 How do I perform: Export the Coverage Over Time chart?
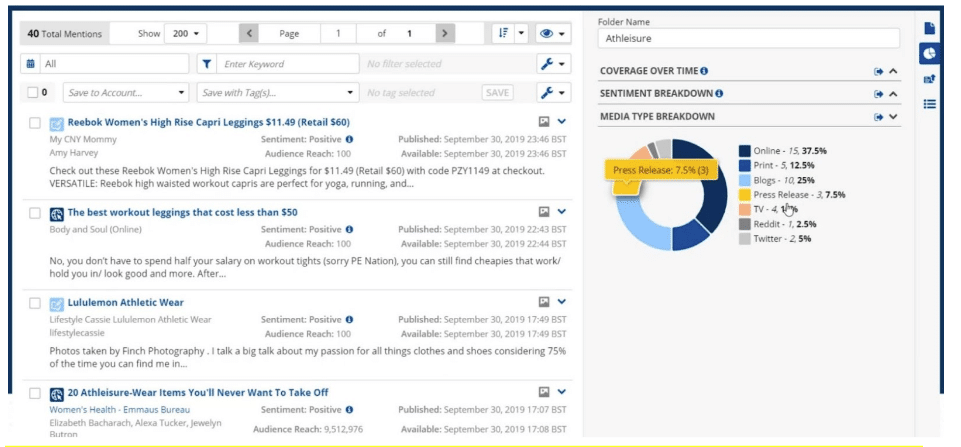879,72
